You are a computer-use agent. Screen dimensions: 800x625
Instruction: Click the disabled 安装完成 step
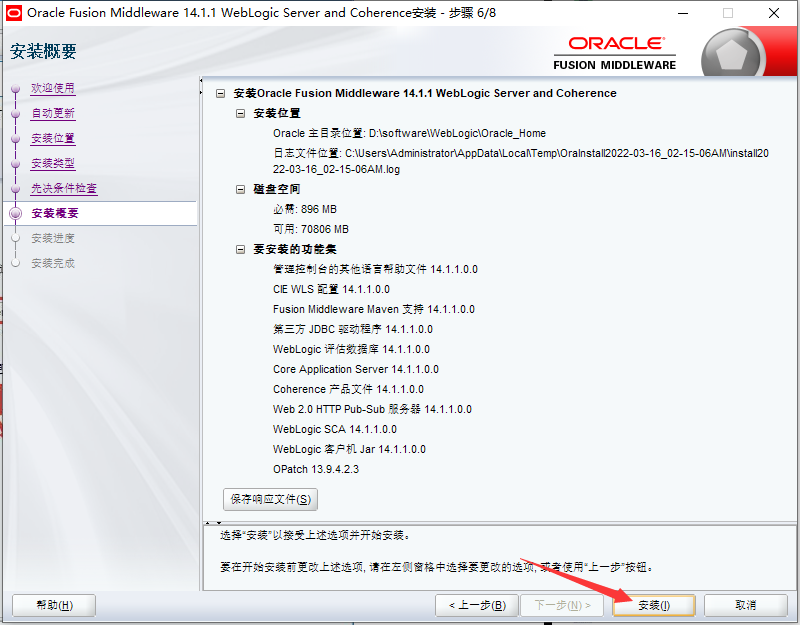pos(53,263)
